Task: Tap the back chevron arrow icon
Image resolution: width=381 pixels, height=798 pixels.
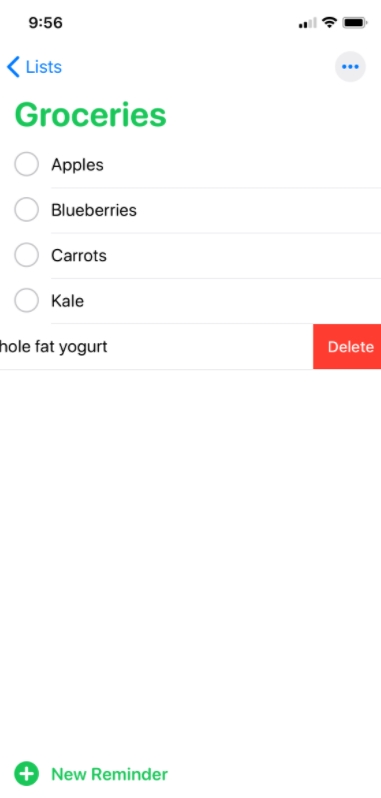Action: pyautogui.click(x=13, y=67)
